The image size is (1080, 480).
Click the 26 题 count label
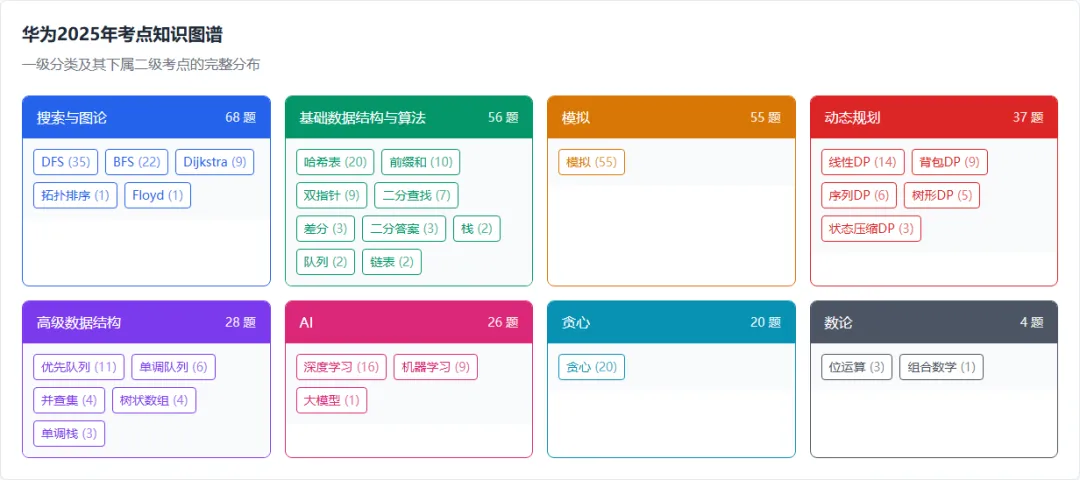(x=503, y=323)
